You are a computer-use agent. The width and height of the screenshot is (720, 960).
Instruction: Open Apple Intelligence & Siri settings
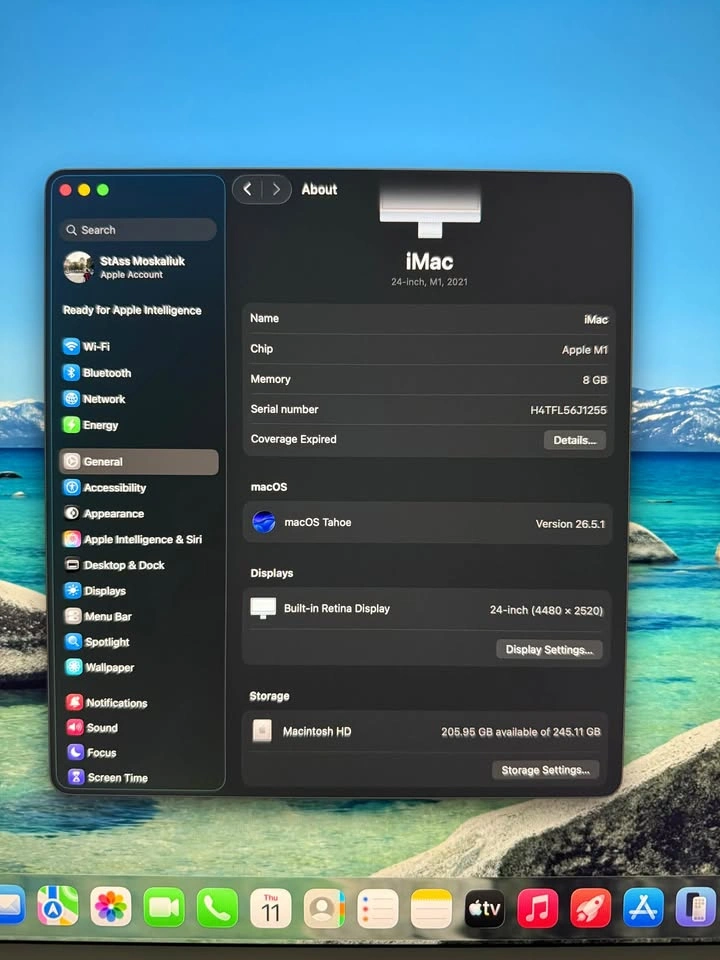pos(133,539)
